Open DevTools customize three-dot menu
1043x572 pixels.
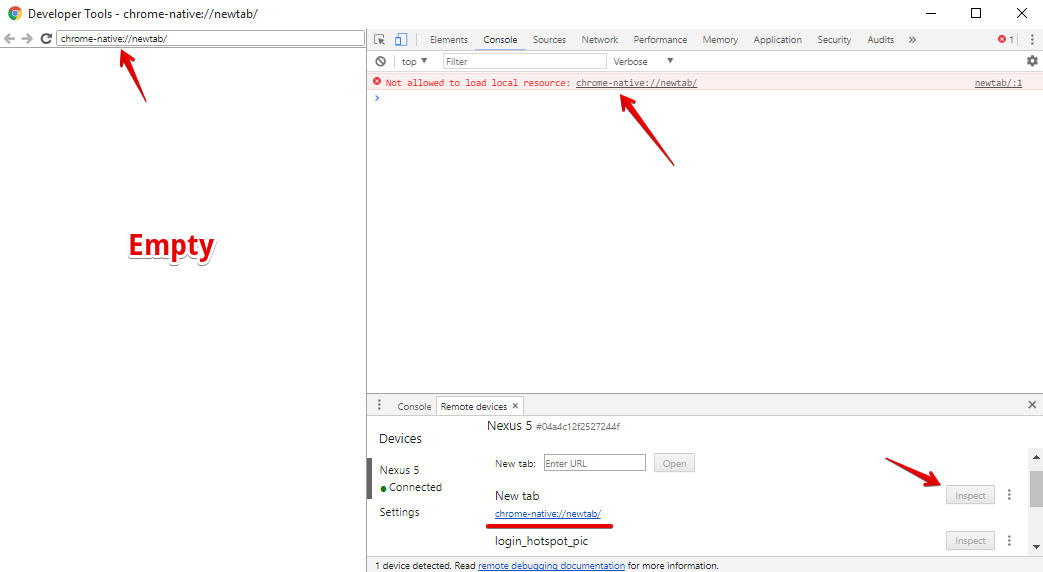[1032, 40]
